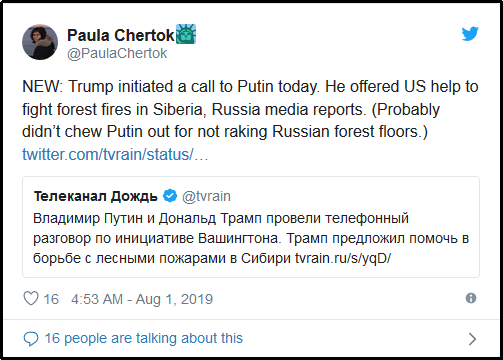503x360 pixels.
Task: Click the verified badge next to Телеканал Дождь
Action: click(x=170, y=196)
